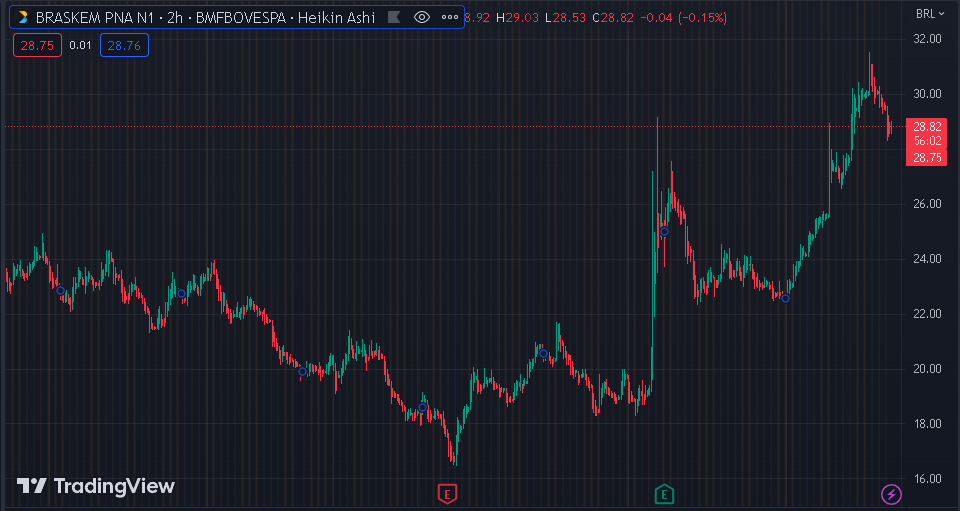Click the red E earnings marker

coord(448,494)
